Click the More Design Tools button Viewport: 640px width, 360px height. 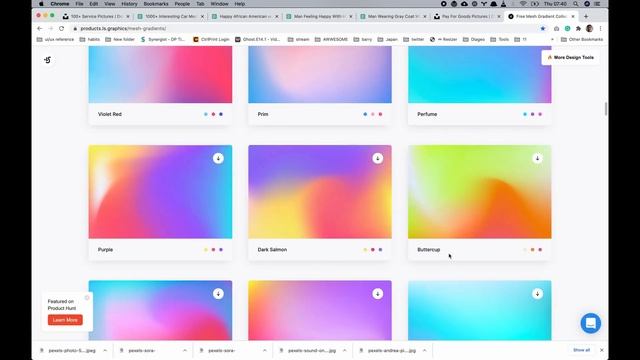tap(571, 58)
